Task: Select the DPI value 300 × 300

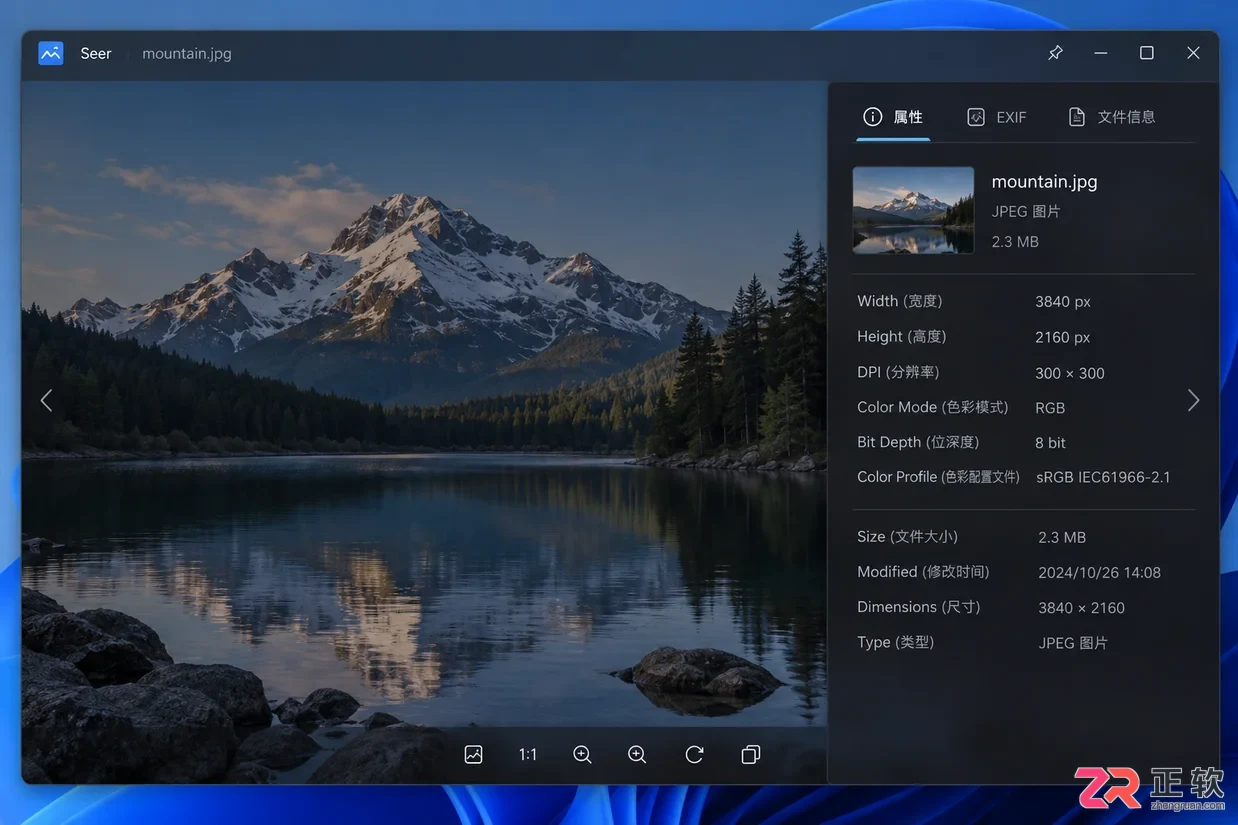Action: (1070, 373)
